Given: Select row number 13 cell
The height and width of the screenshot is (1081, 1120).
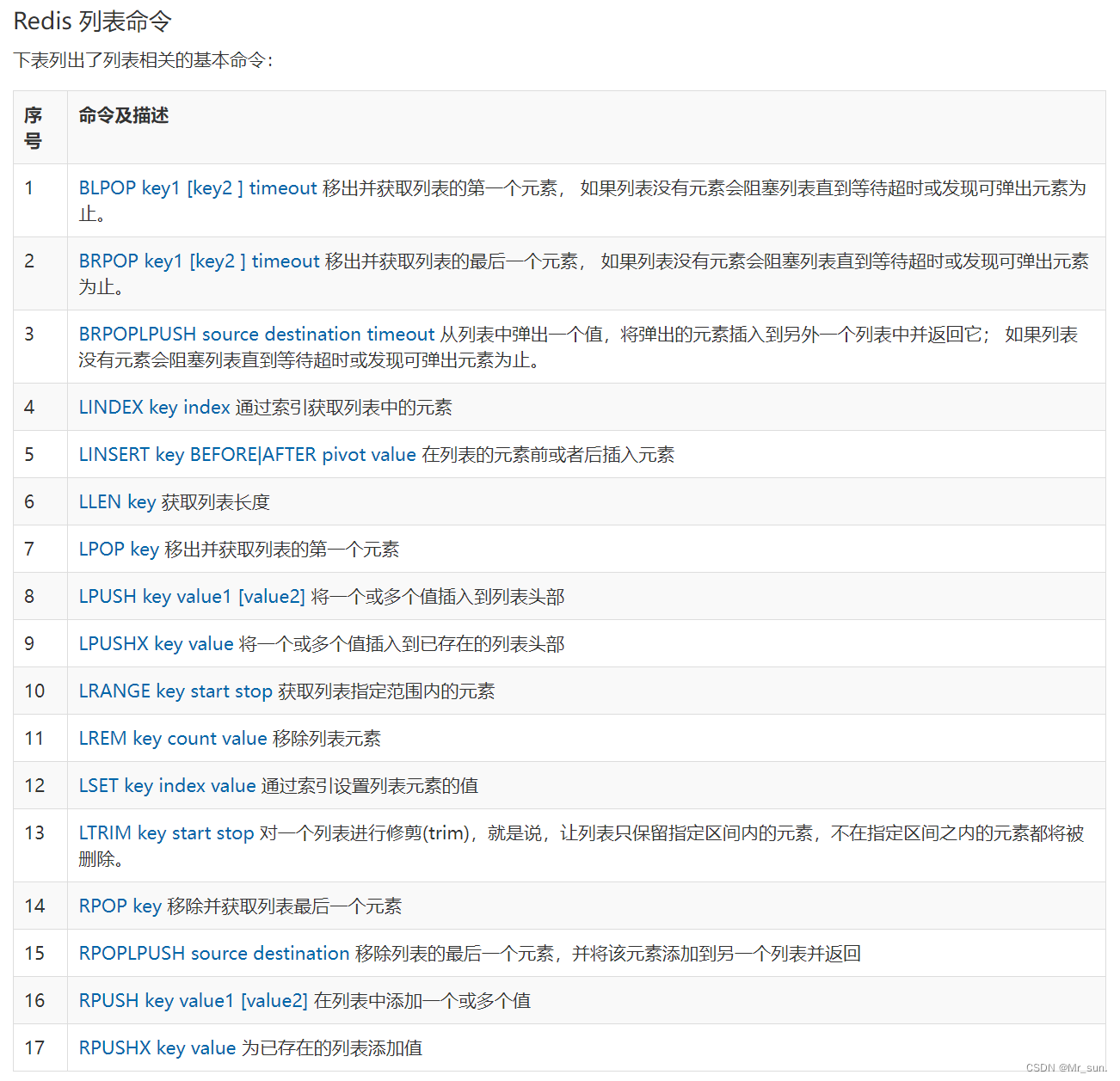Looking at the screenshot, I should pyautogui.click(x=40, y=845).
